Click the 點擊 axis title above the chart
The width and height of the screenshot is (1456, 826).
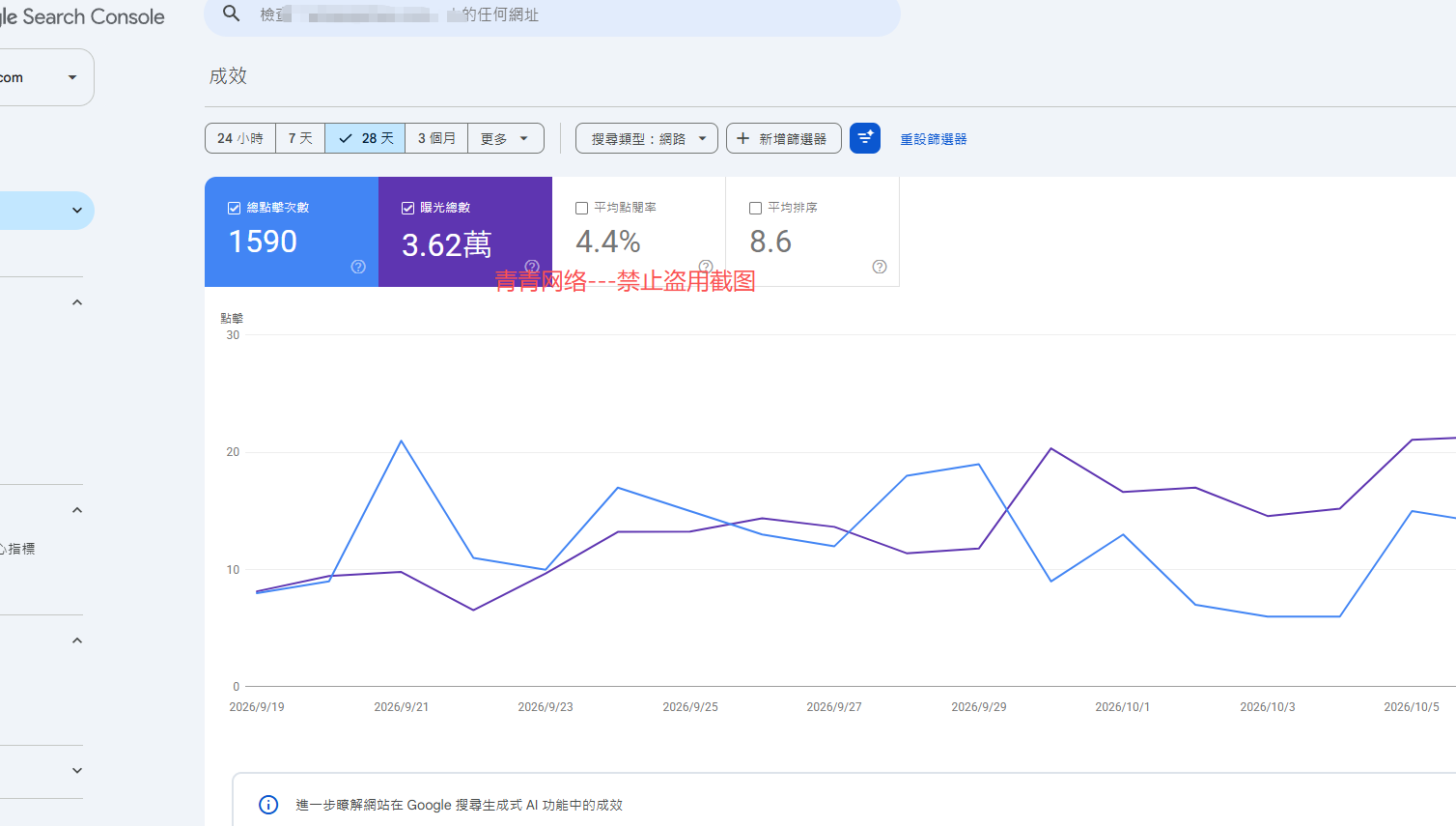pyautogui.click(x=232, y=318)
